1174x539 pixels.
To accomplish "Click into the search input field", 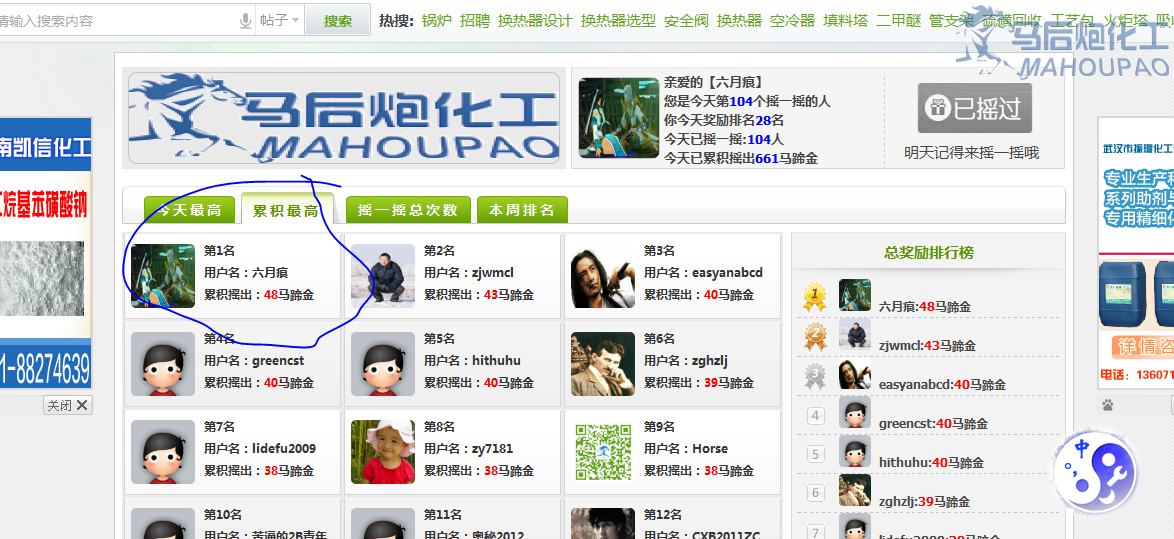I will point(120,20).
